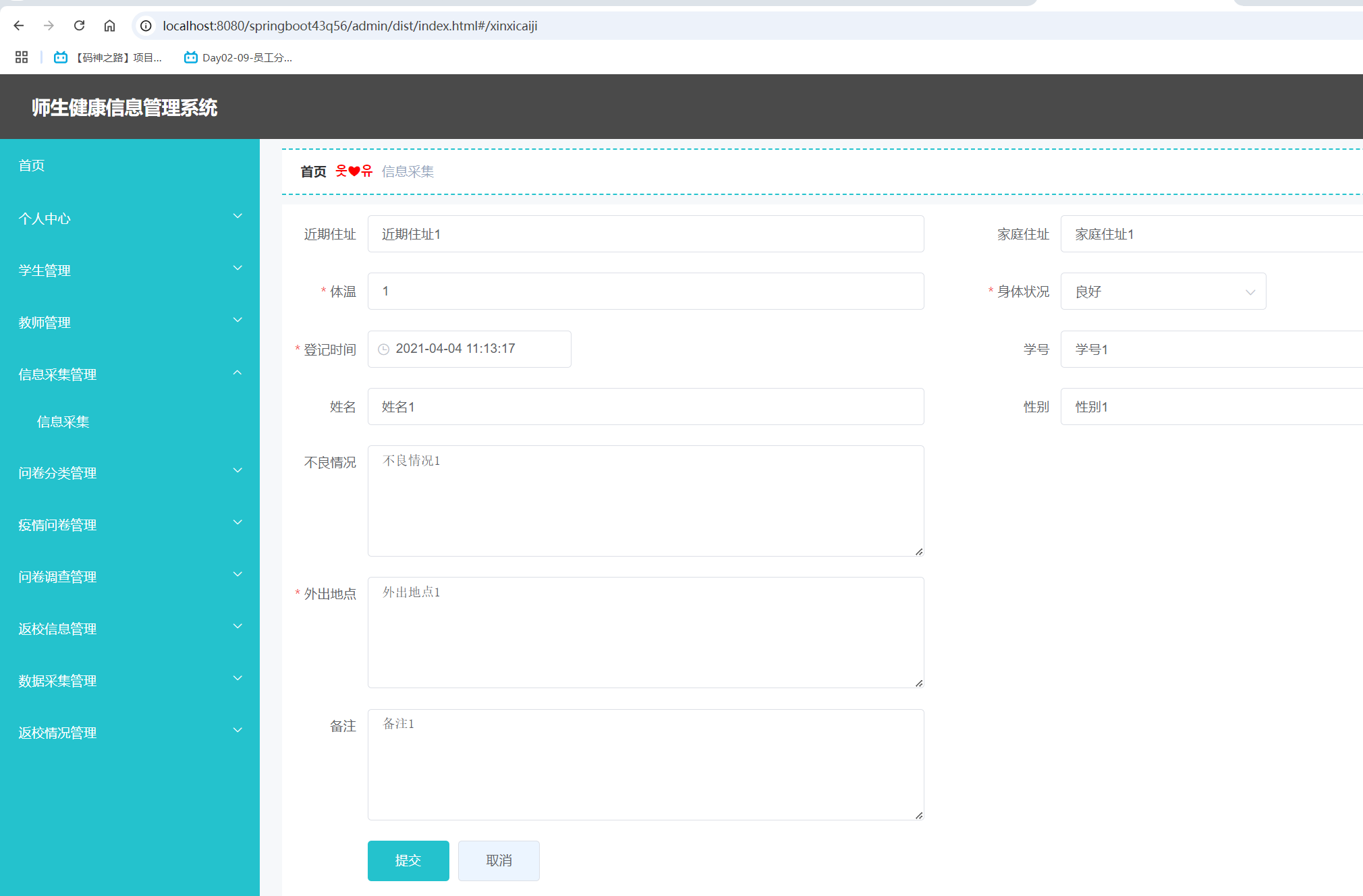The height and width of the screenshot is (896, 1363).
Task: Click the 提交 button
Action: pos(408,860)
